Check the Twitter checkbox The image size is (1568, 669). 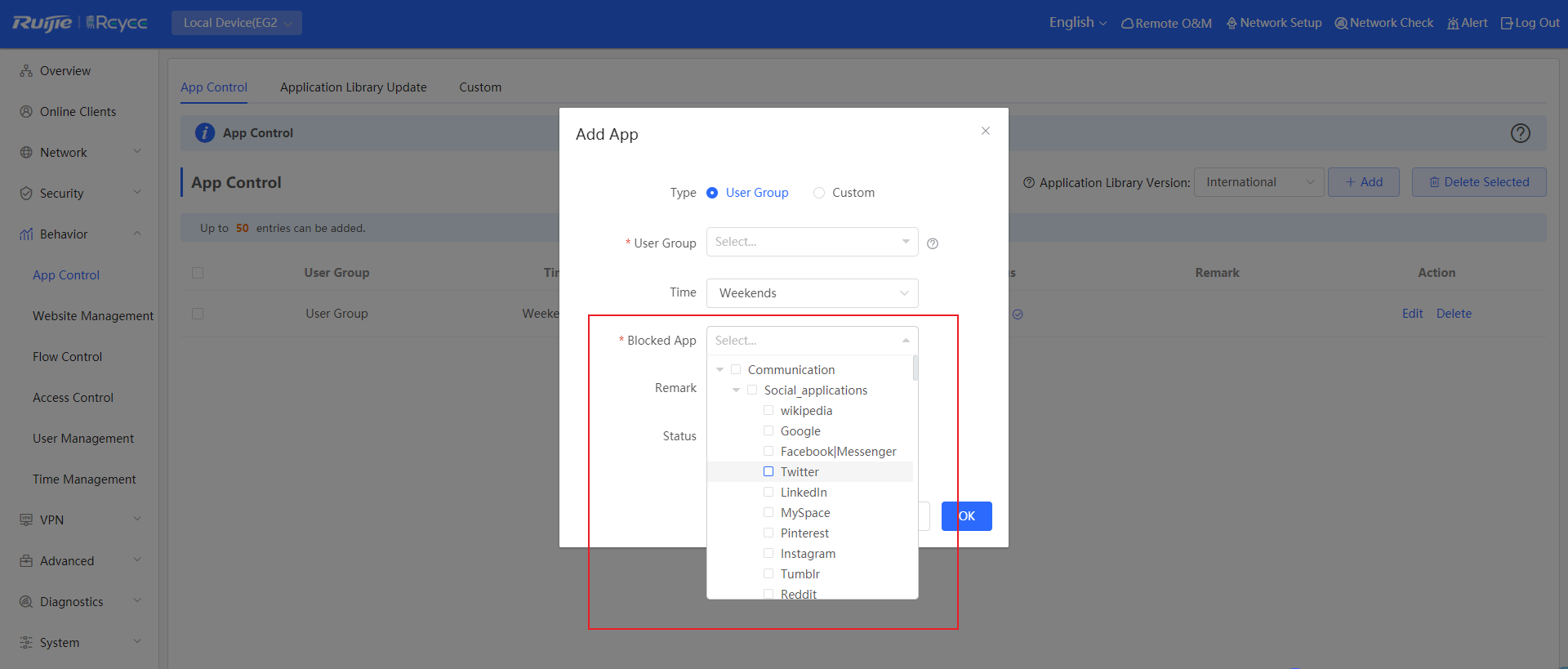(x=768, y=471)
